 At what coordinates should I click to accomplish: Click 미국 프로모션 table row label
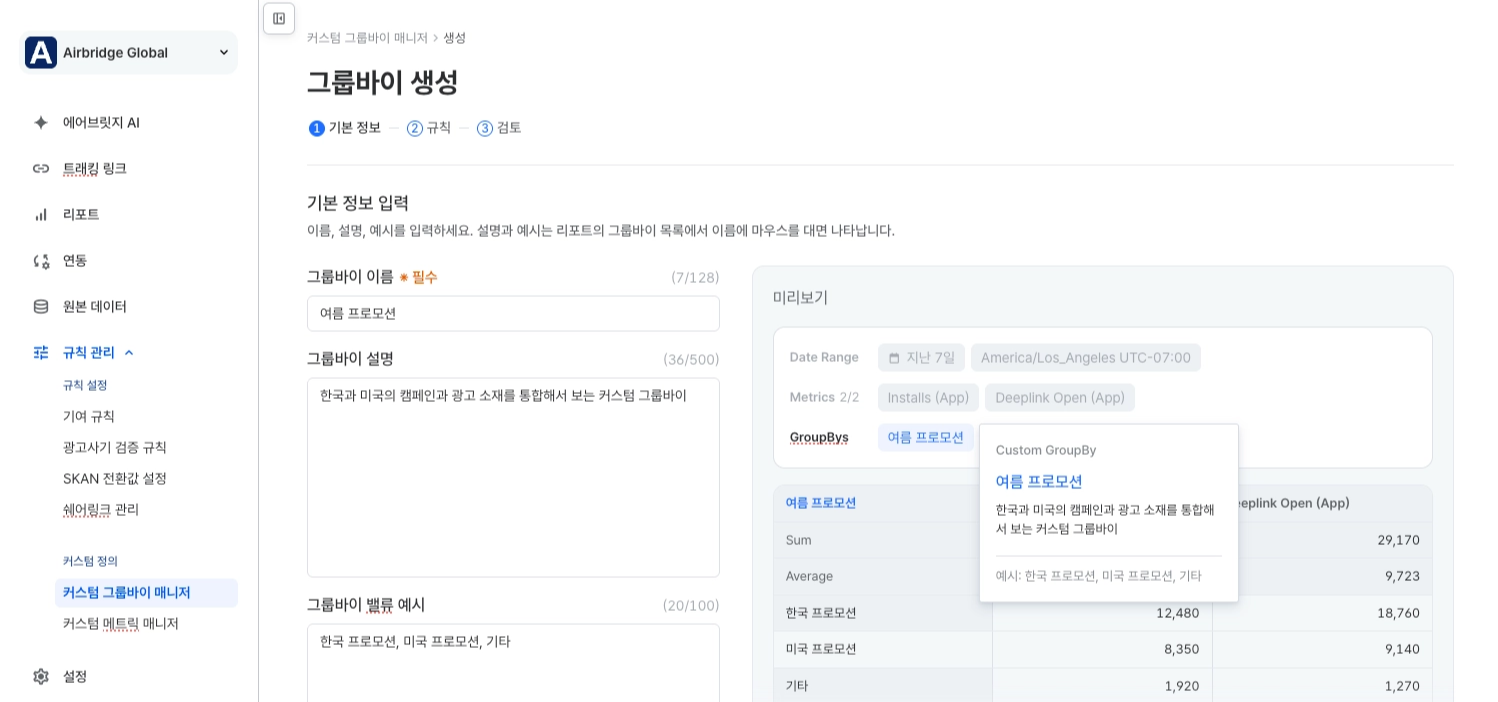coord(821,648)
